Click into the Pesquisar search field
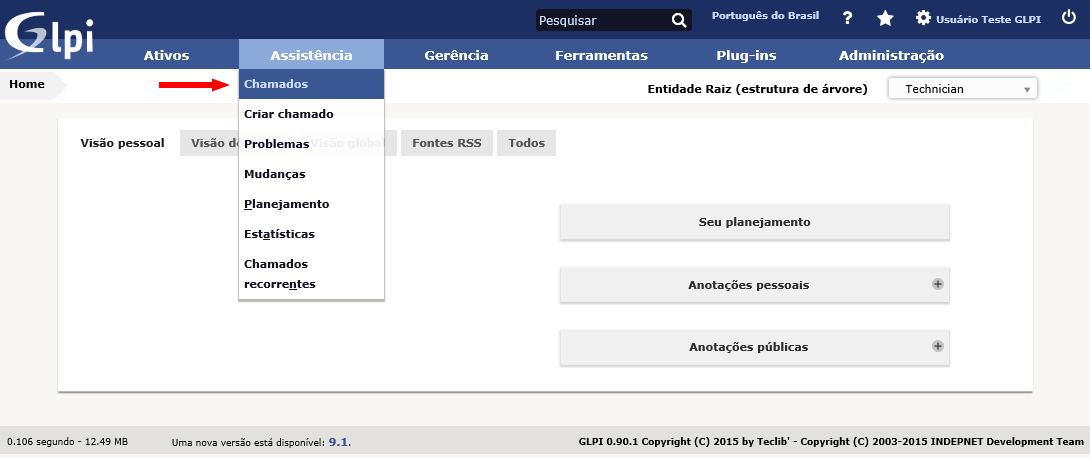 (x=600, y=20)
